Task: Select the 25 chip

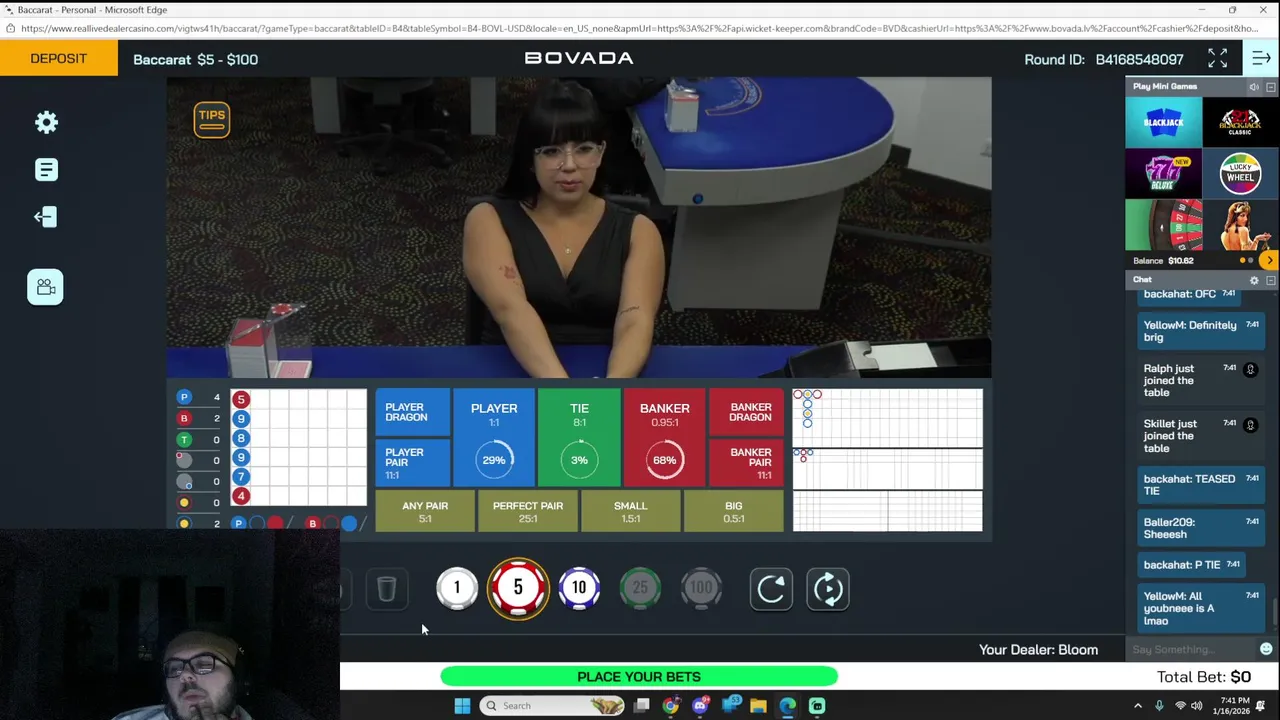Action: coord(640,588)
